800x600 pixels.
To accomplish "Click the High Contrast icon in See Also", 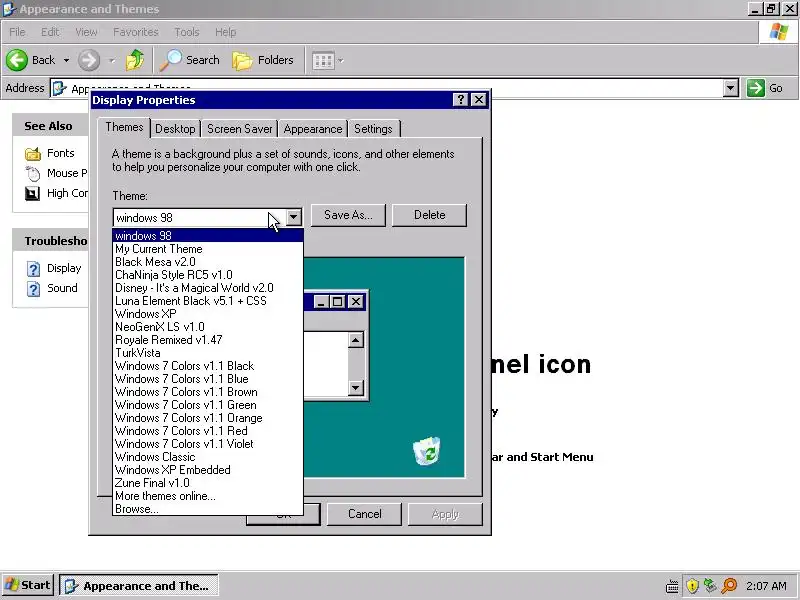I will coord(33,193).
